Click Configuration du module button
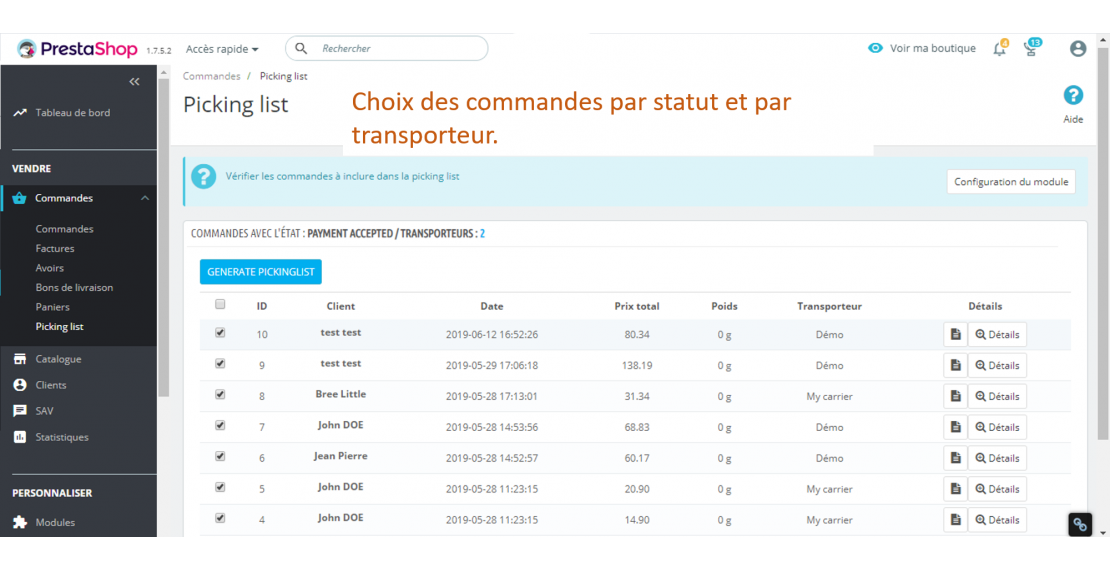 click(1011, 181)
